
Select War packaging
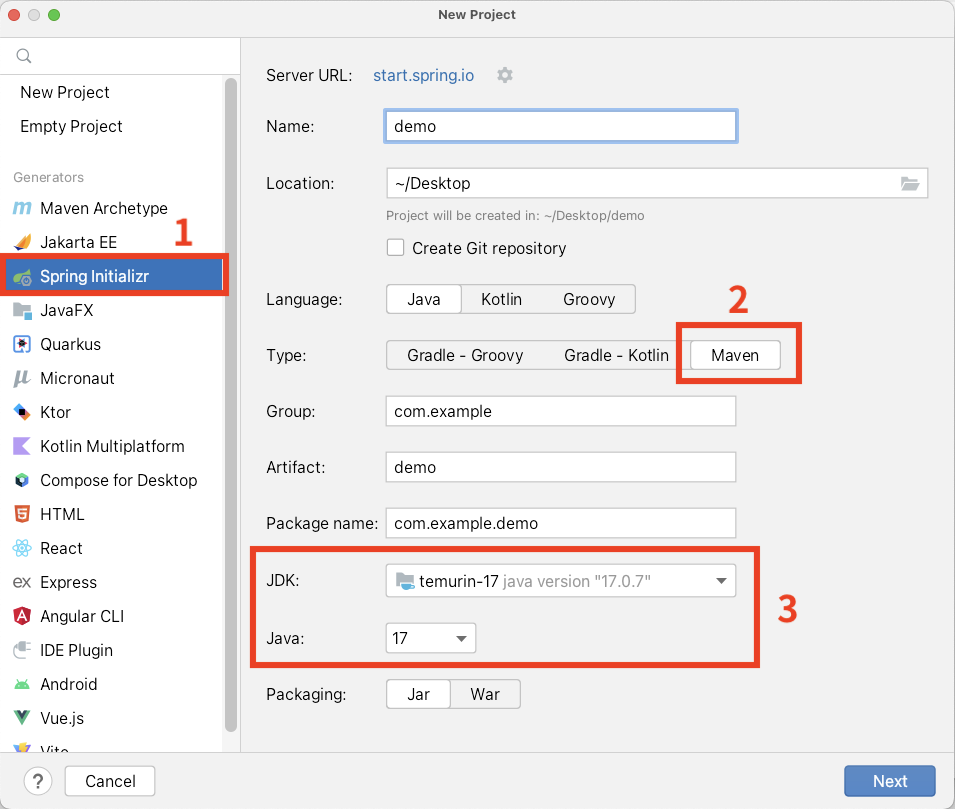[485, 694]
